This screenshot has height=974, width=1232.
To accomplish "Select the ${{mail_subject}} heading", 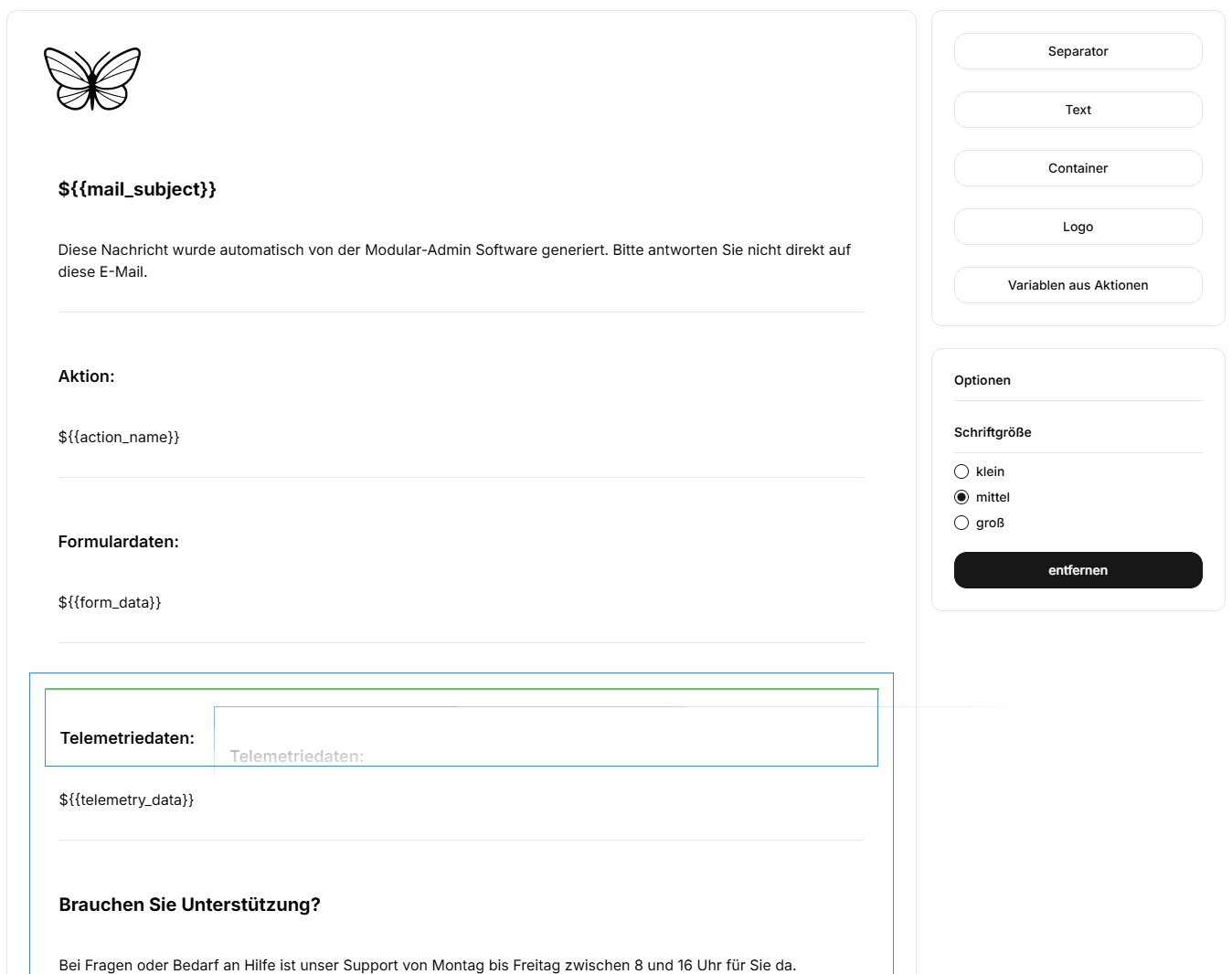I will (137, 189).
